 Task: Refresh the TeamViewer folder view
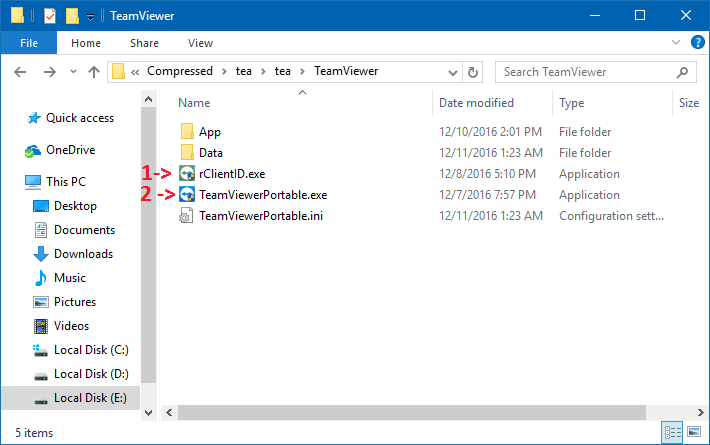pos(473,72)
